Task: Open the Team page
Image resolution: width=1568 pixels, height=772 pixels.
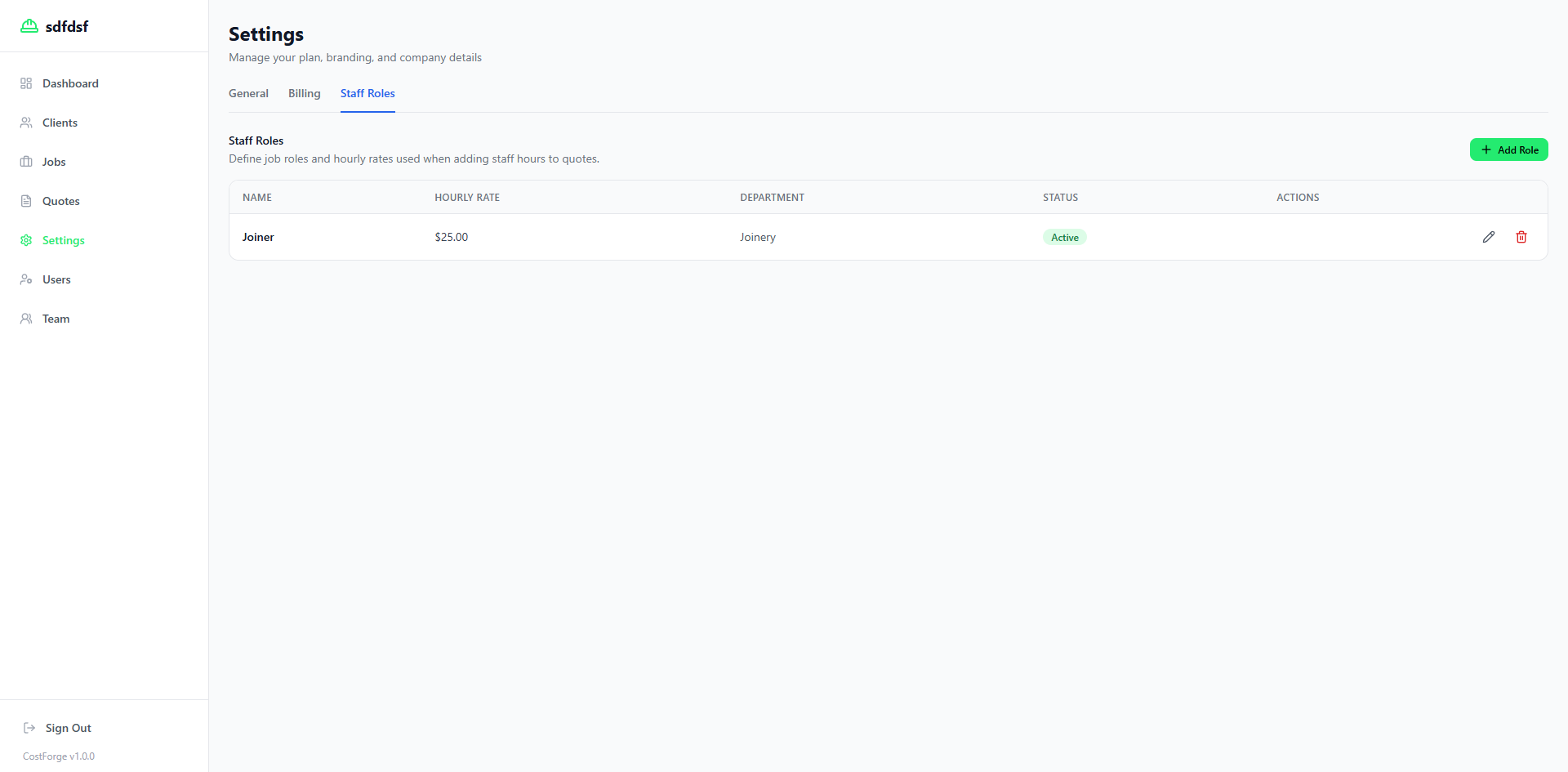Action: click(x=56, y=319)
